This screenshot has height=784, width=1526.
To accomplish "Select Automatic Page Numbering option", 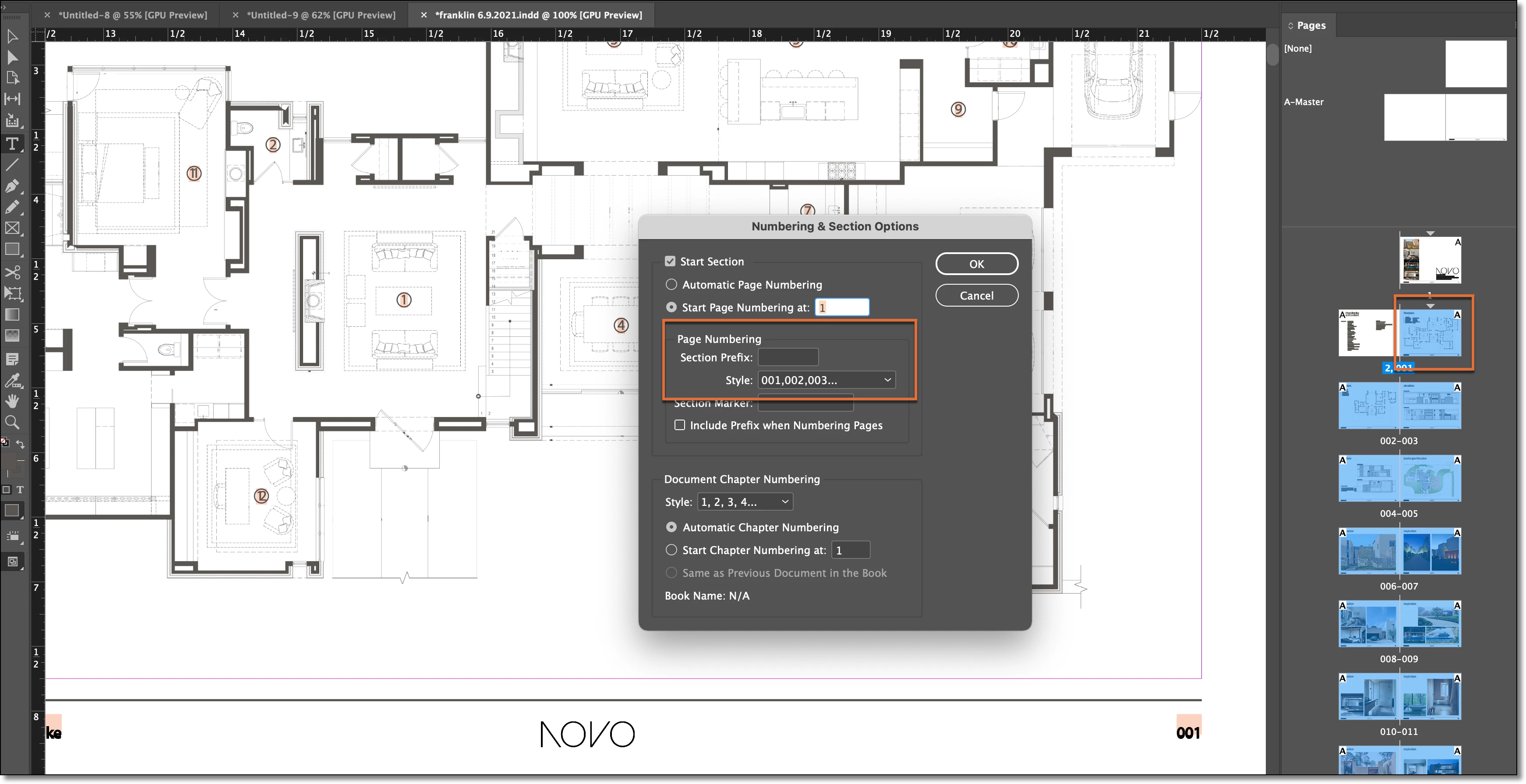I will (x=671, y=284).
